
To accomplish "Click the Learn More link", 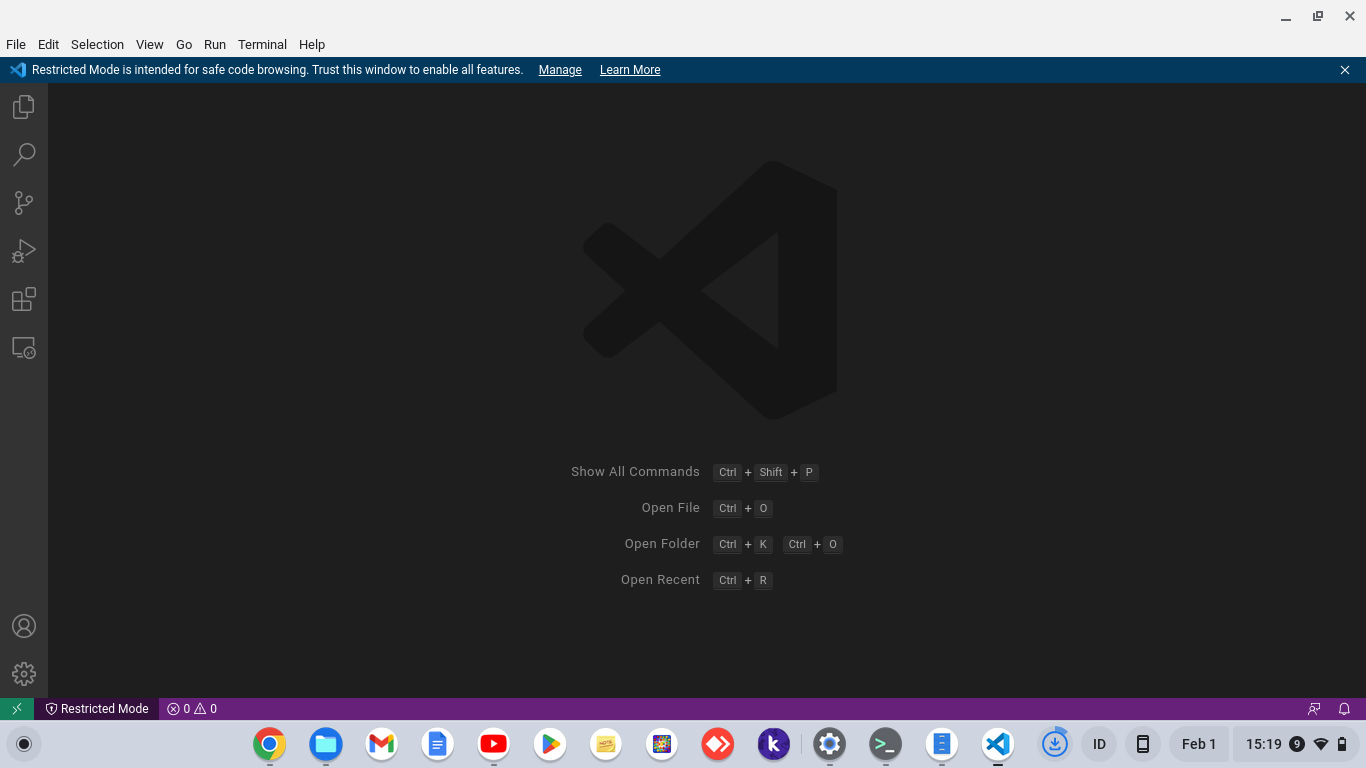I will coord(630,70).
